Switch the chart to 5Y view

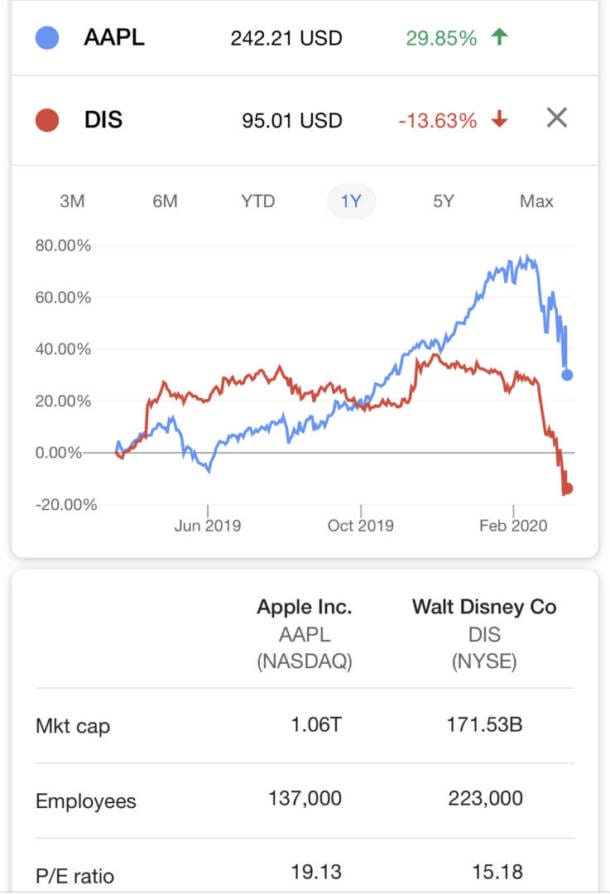click(443, 201)
